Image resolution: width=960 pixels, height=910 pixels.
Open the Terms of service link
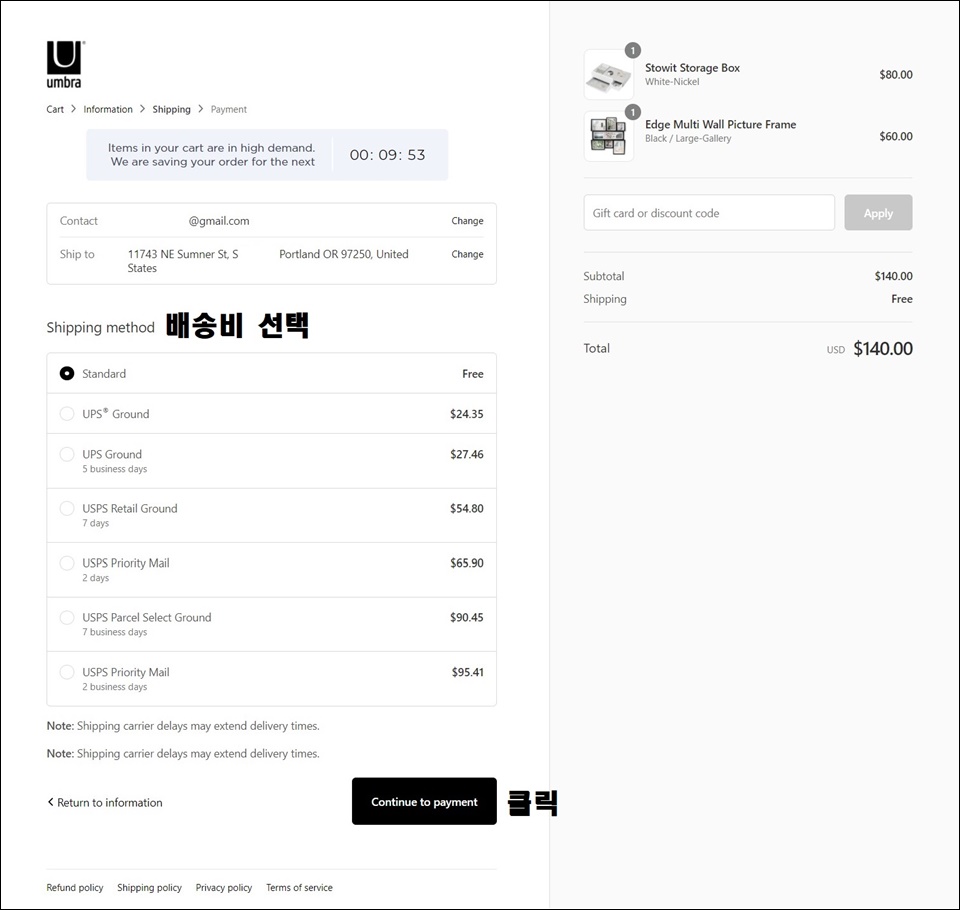pyautogui.click(x=299, y=887)
